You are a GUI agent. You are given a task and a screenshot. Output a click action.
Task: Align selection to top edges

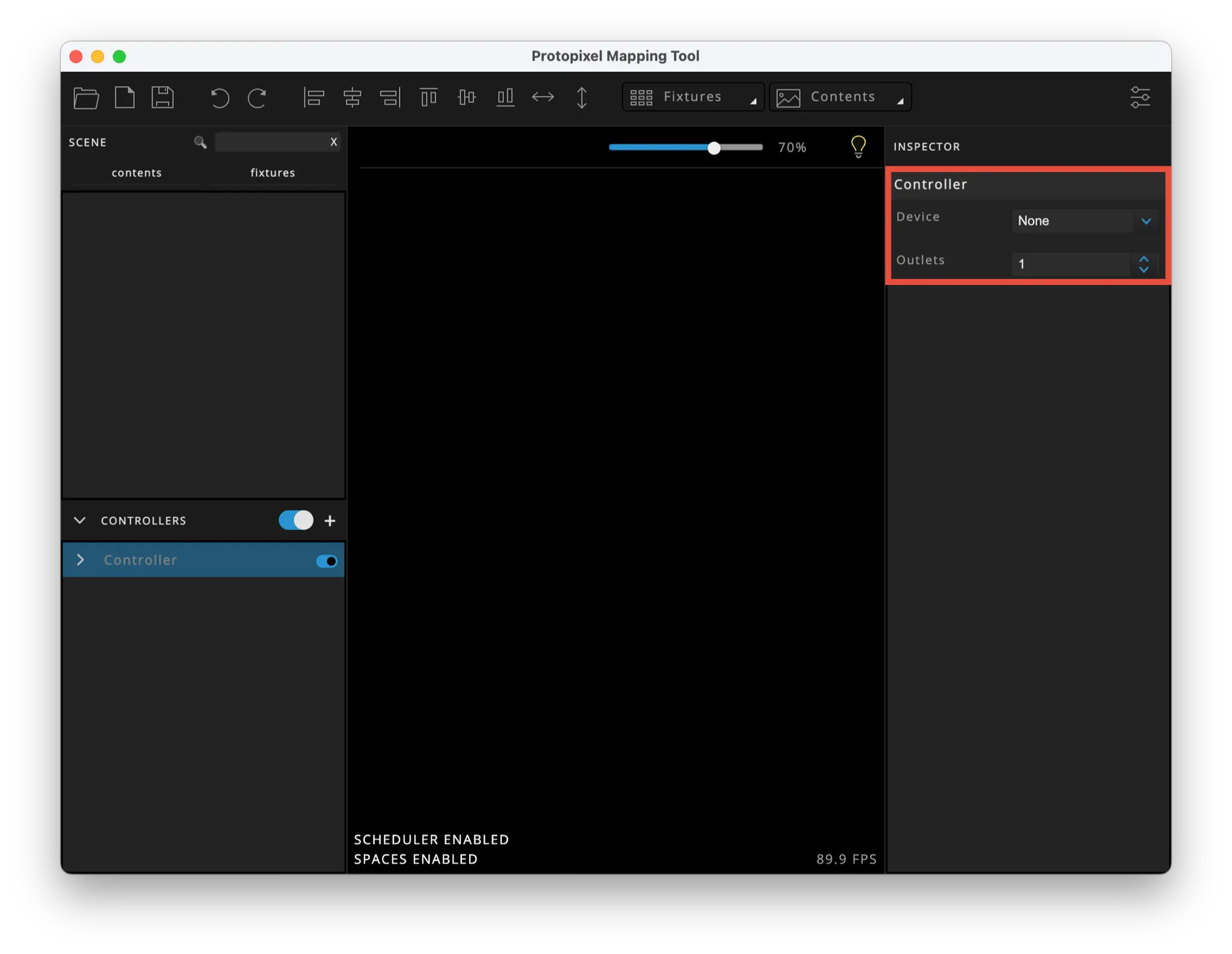[428, 97]
